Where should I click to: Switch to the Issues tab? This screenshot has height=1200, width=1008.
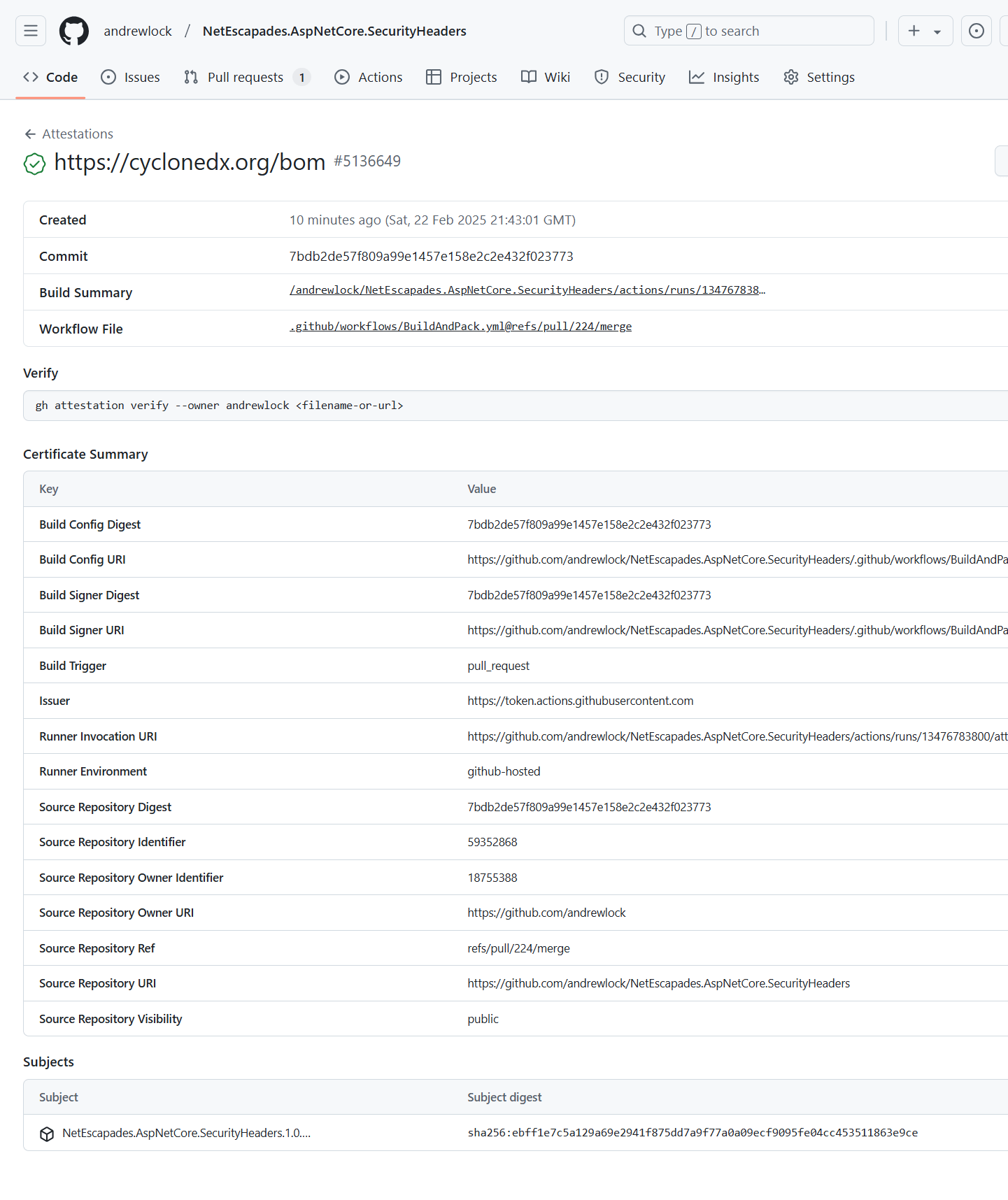(x=131, y=77)
